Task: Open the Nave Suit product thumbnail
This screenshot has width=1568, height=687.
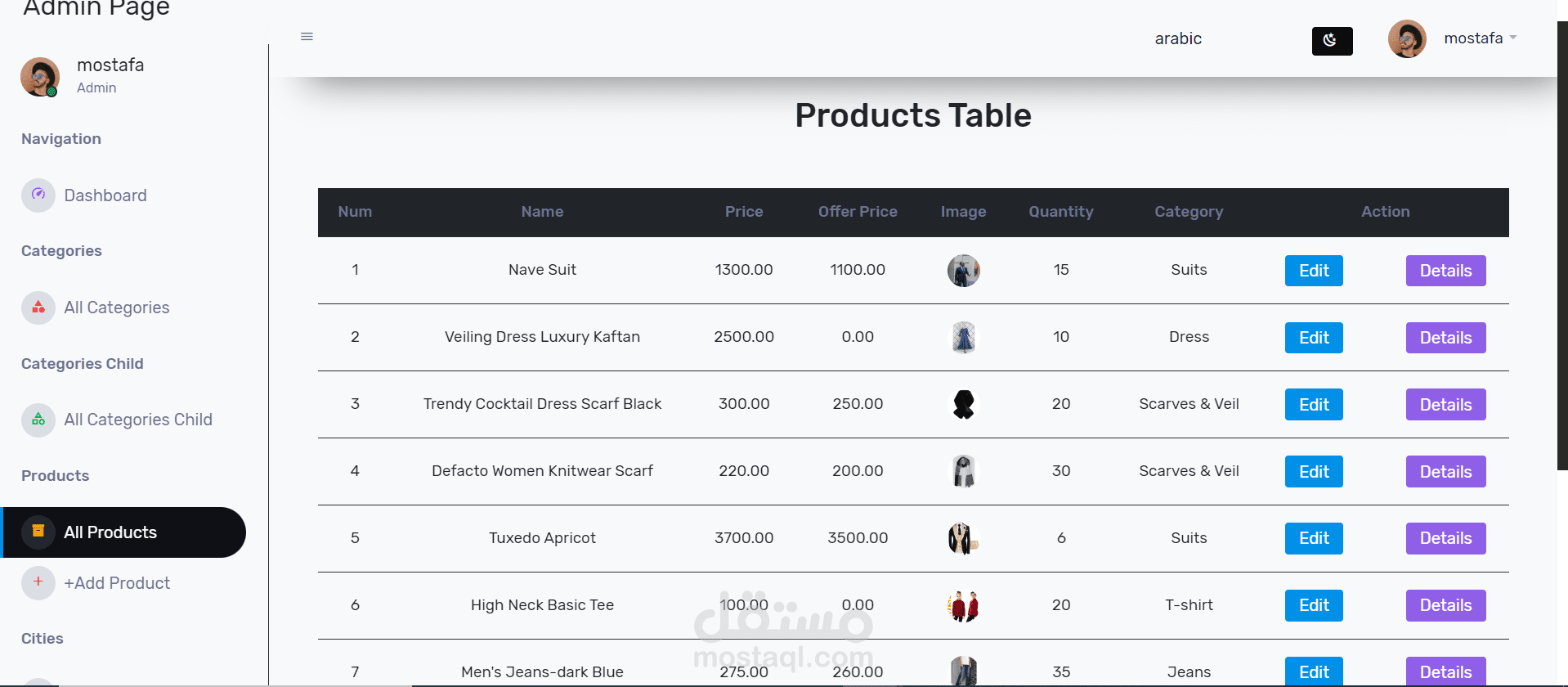Action: [x=963, y=271]
